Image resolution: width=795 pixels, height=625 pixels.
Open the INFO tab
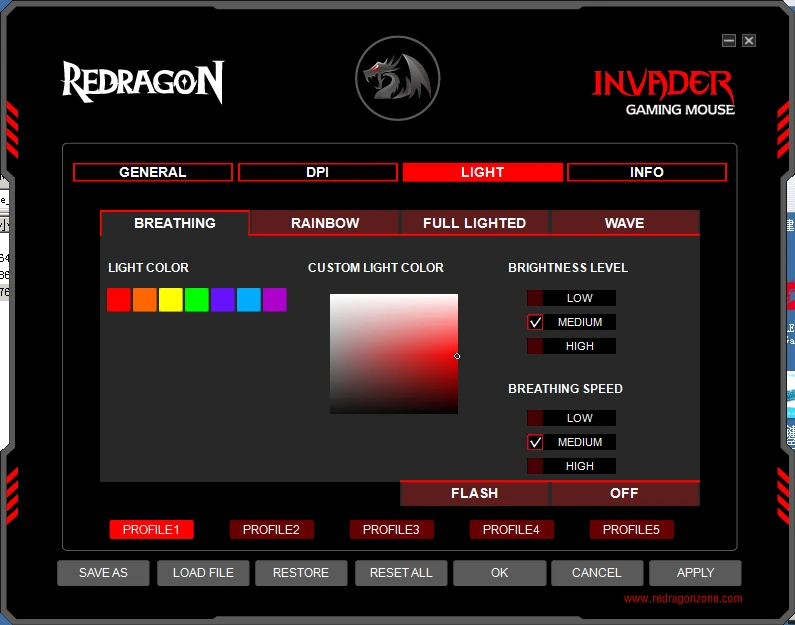[646, 172]
